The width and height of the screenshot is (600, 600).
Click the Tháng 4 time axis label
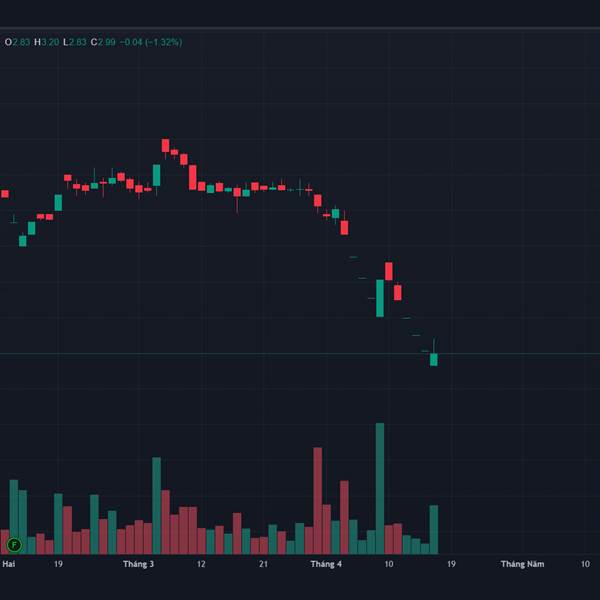[x=326, y=564]
